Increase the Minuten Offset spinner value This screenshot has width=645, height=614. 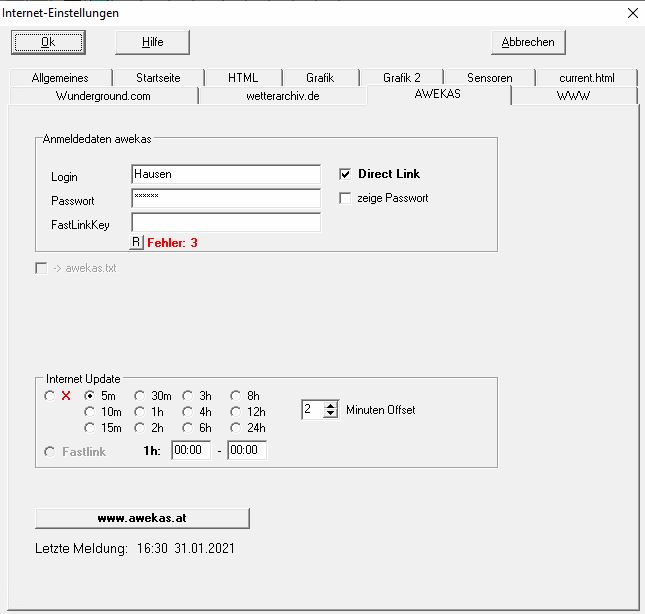[331, 405]
